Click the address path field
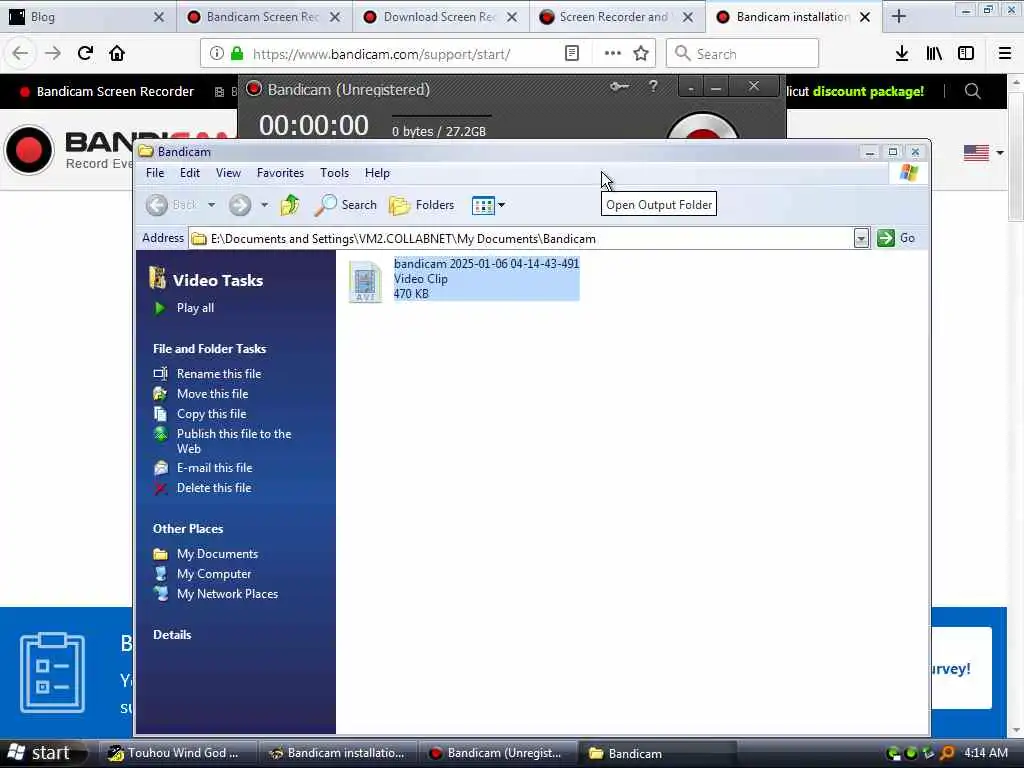 coord(520,239)
